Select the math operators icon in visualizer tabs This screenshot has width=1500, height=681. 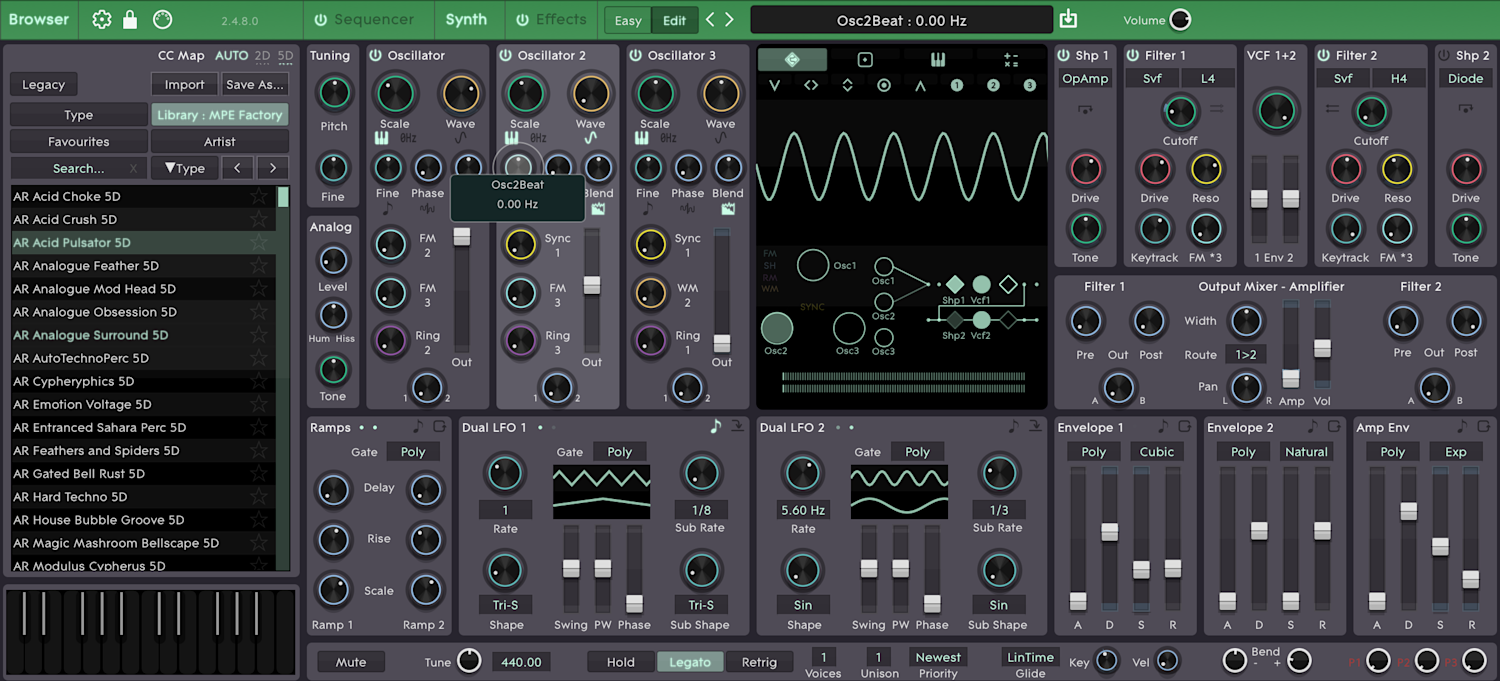coord(1010,60)
